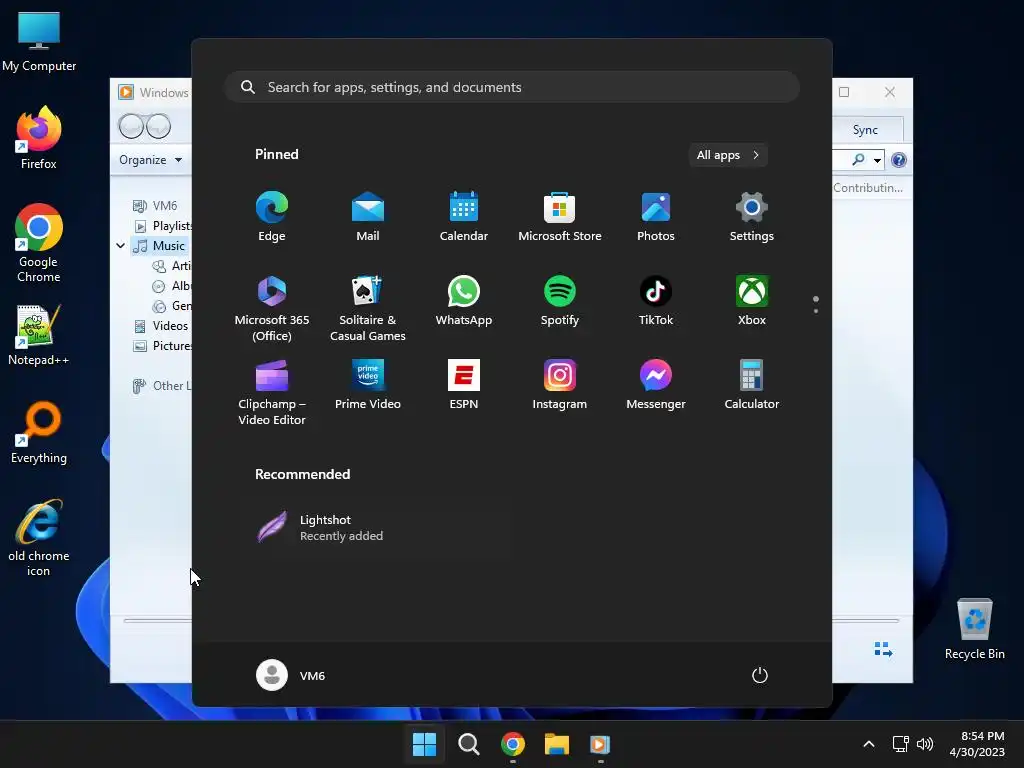Open Google Chrome from taskbar

point(513,744)
